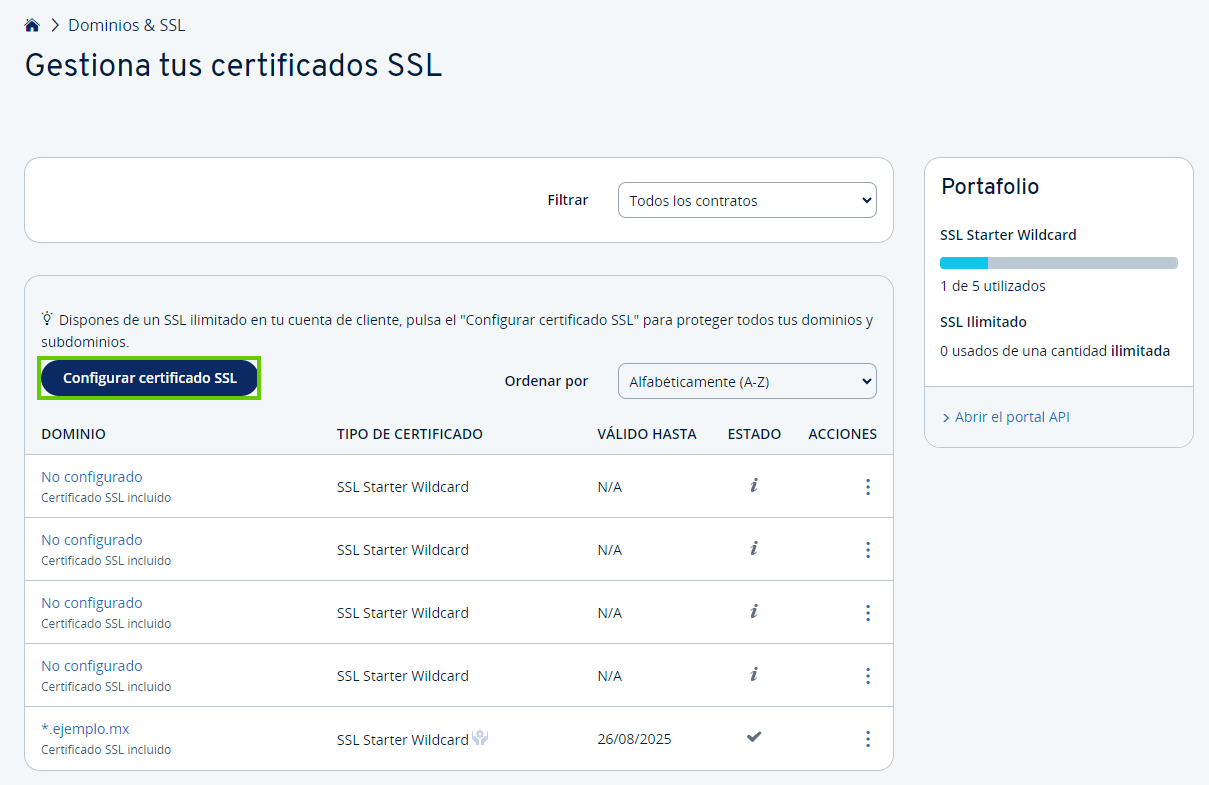Click the SSL Ilimitado label in Portafolio
1209x785 pixels.
point(983,322)
